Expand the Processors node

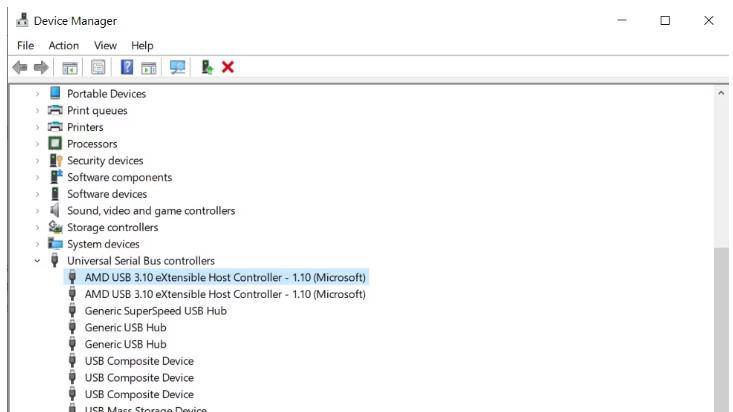point(37,144)
